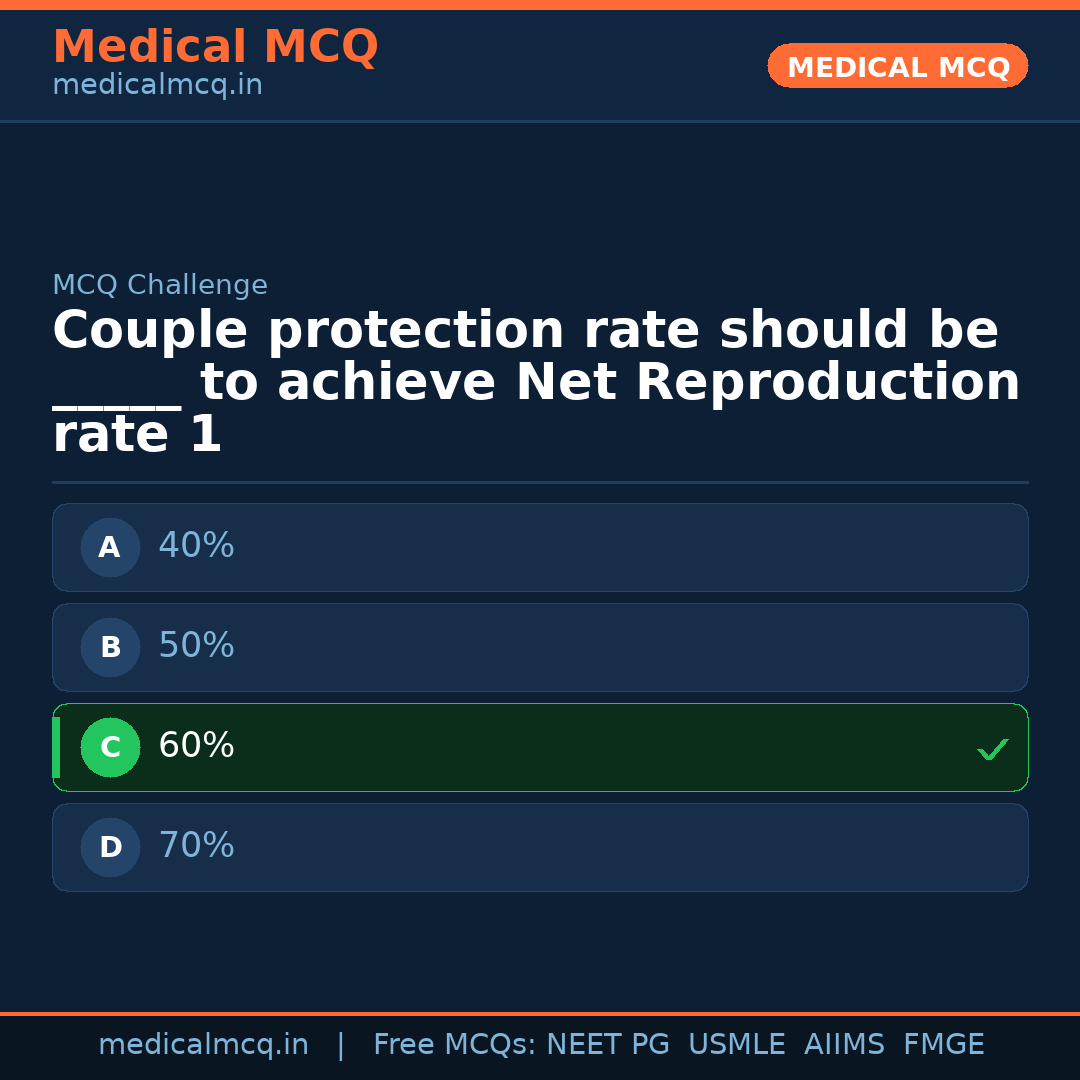Click the green C option badge
1080x1080 pixels.
click(110, 747)
